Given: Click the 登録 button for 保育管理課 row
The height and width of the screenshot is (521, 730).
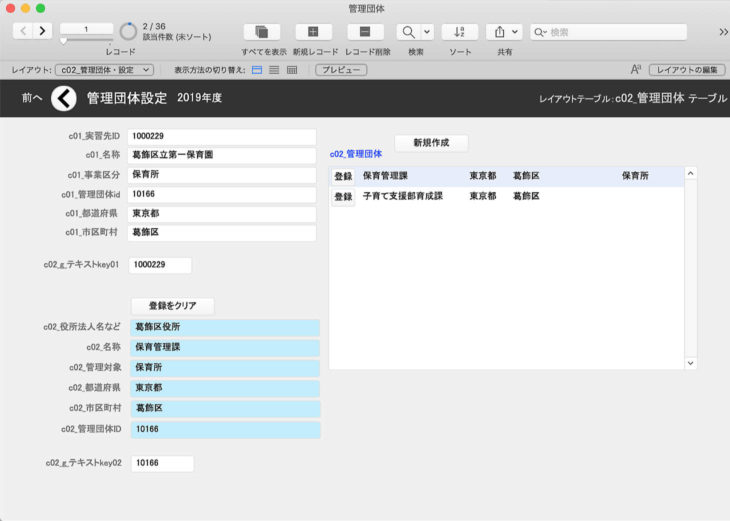Looking at the screenshot, I should (x=343, y=176).
